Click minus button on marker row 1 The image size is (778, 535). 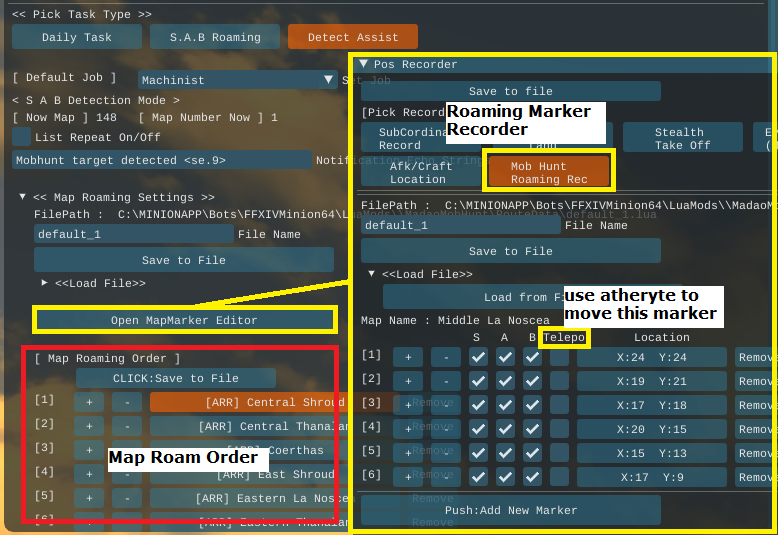(x=445, y=357)
